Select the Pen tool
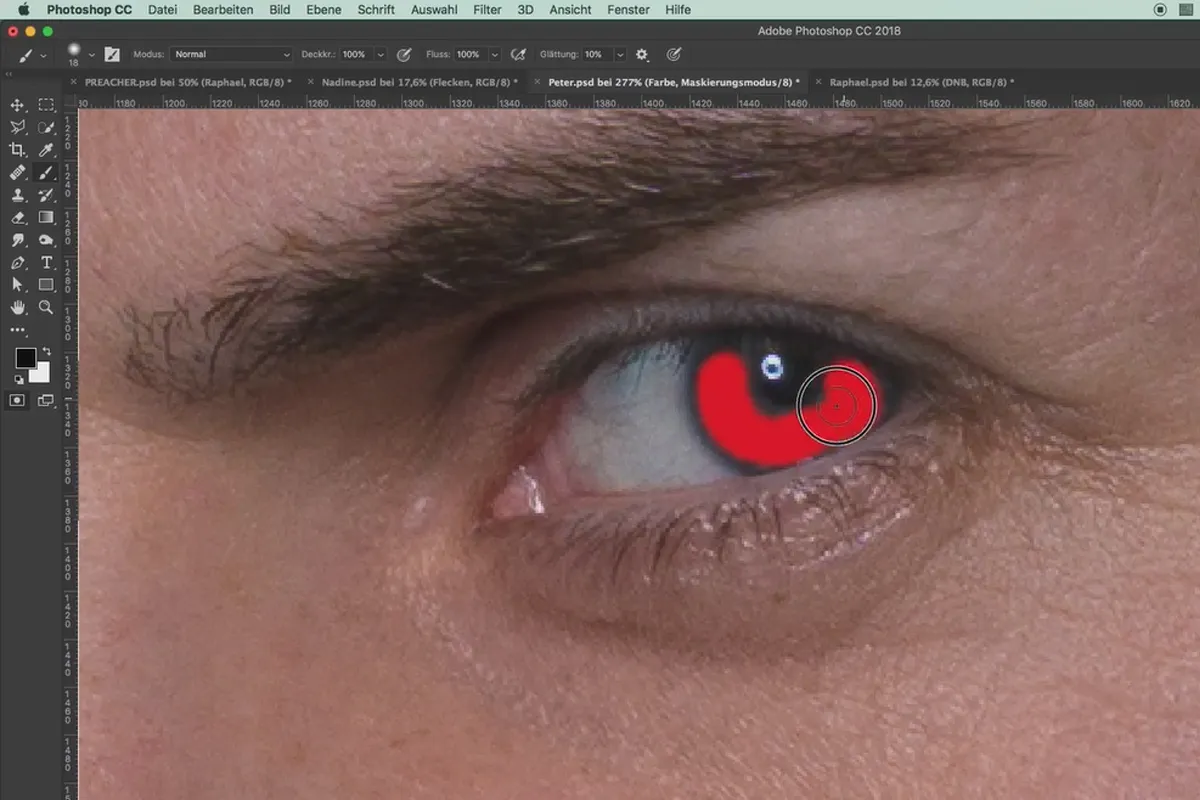 tap(17, 263)
